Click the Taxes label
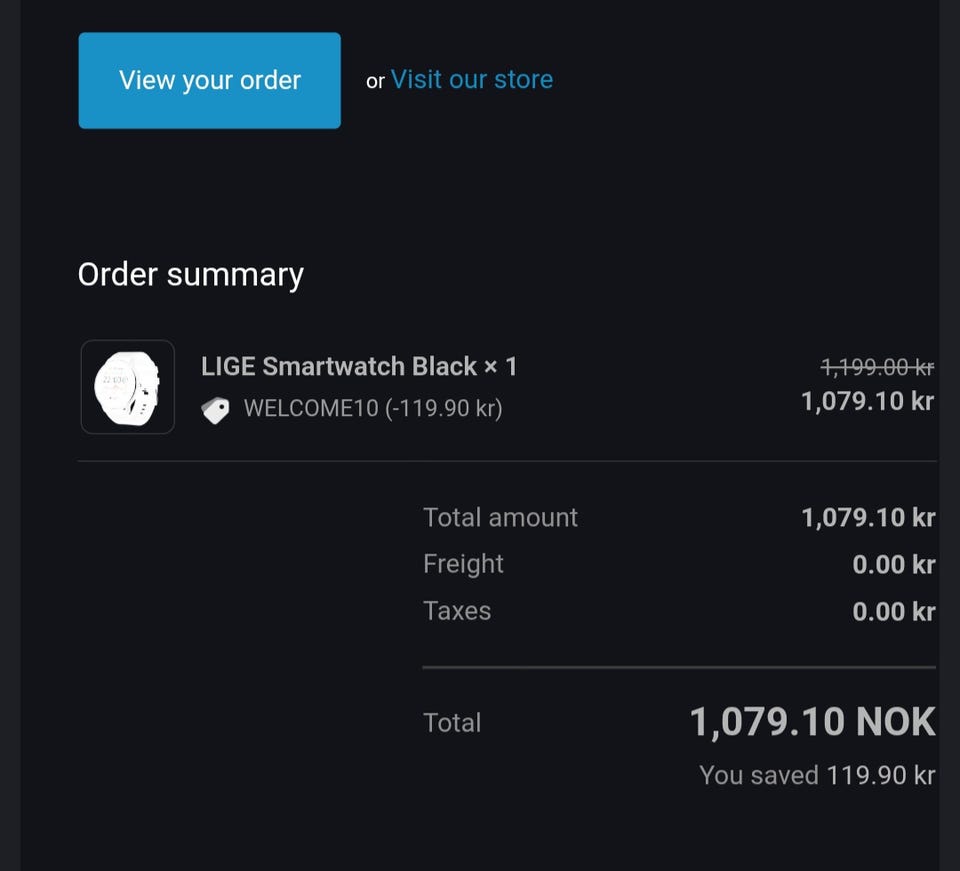960x871 pixels. click(x=457, y=611)
